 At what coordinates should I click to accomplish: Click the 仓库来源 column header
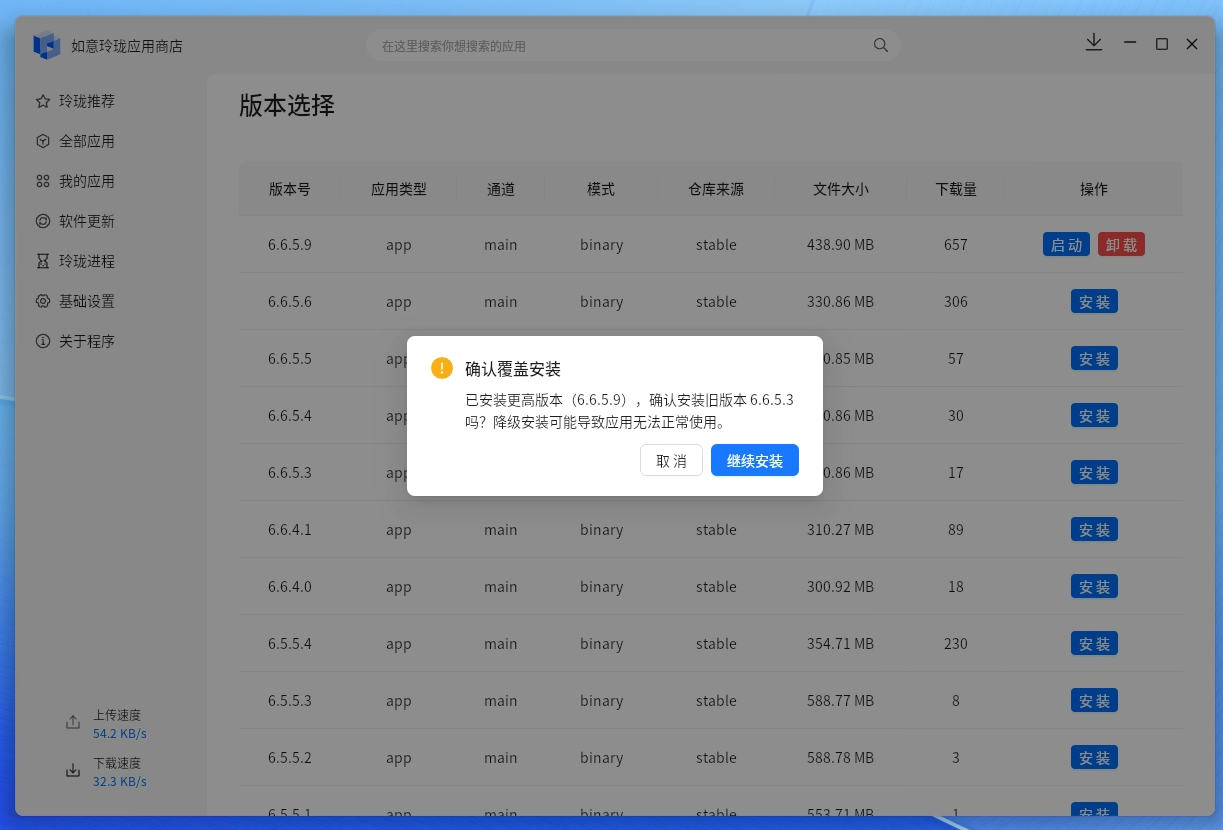click(x=716, y=189)
